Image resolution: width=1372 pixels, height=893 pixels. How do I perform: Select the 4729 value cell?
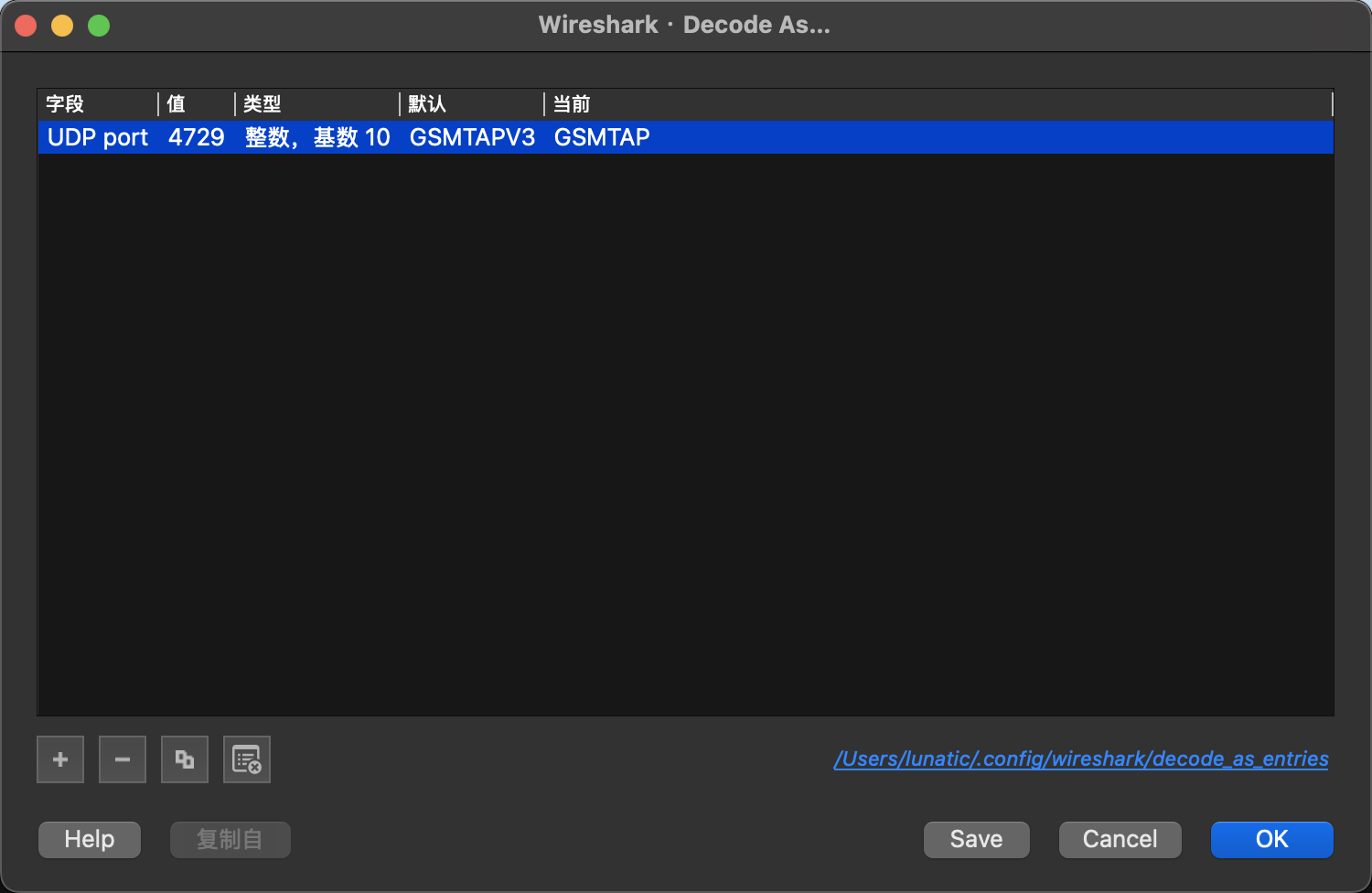point(197,137)
